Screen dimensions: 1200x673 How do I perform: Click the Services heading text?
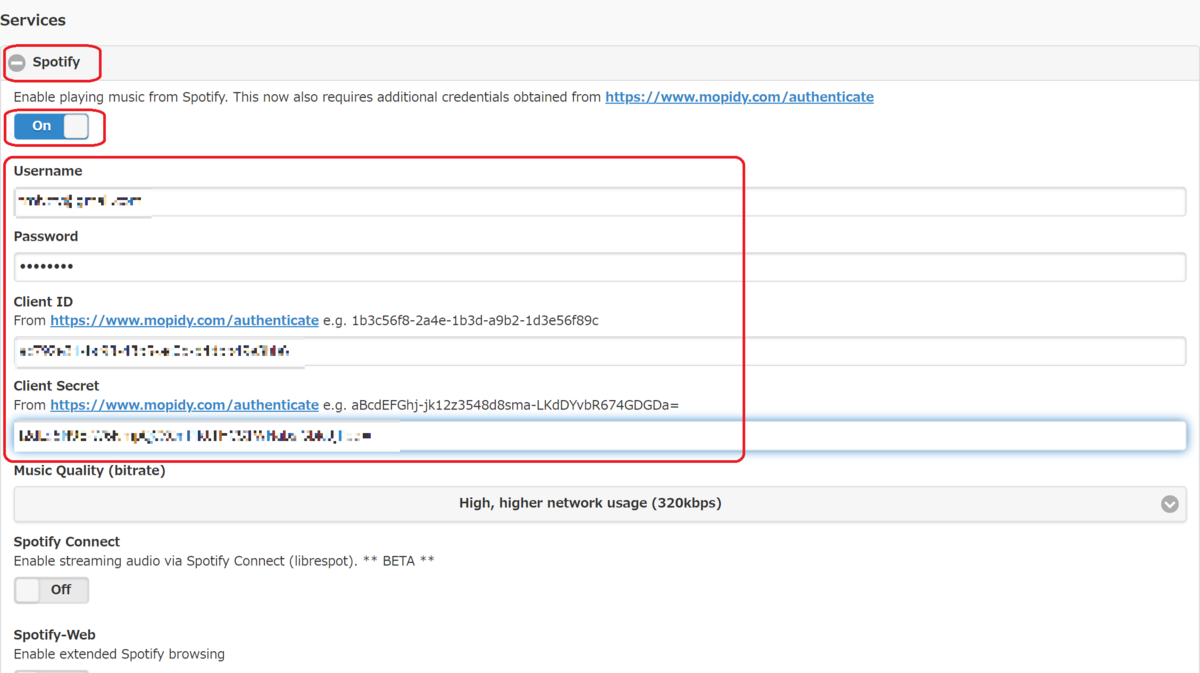(x=33, y=20)
